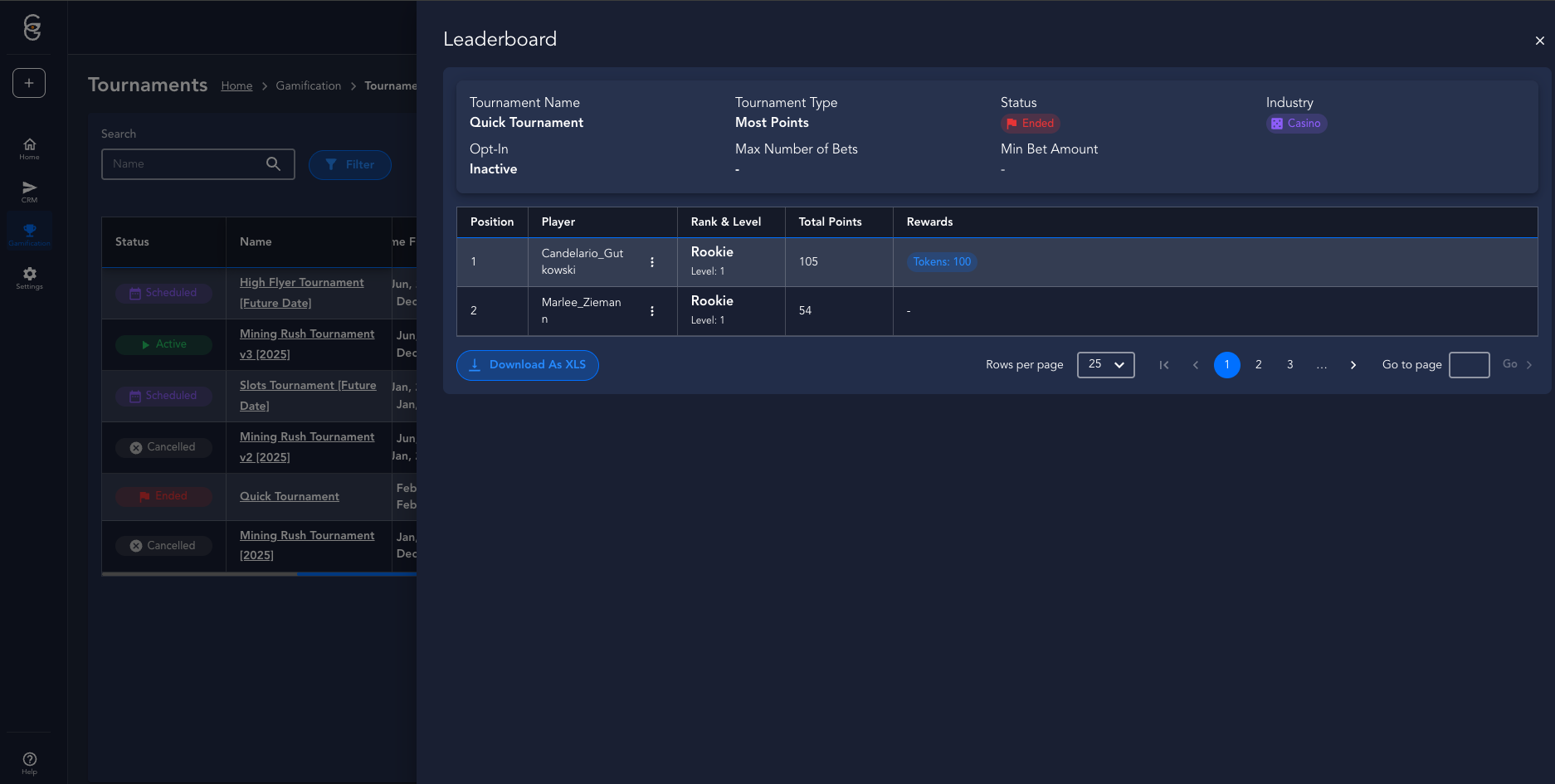
Task: Click the Go to page input field
Action: tap(1469, 365)
